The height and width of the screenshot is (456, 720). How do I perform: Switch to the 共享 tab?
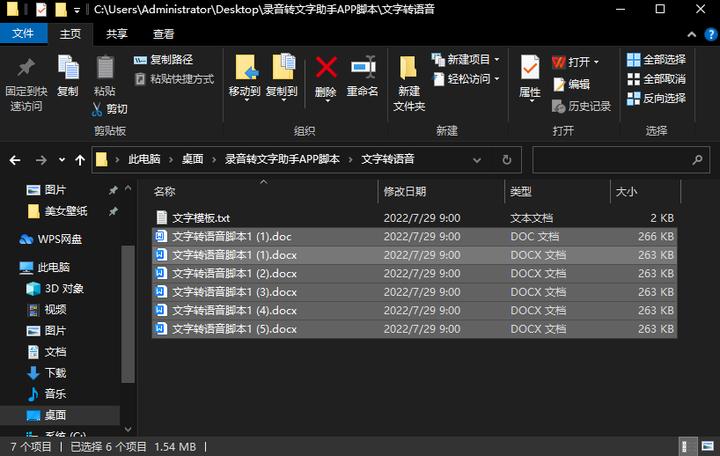pos(117,34)
